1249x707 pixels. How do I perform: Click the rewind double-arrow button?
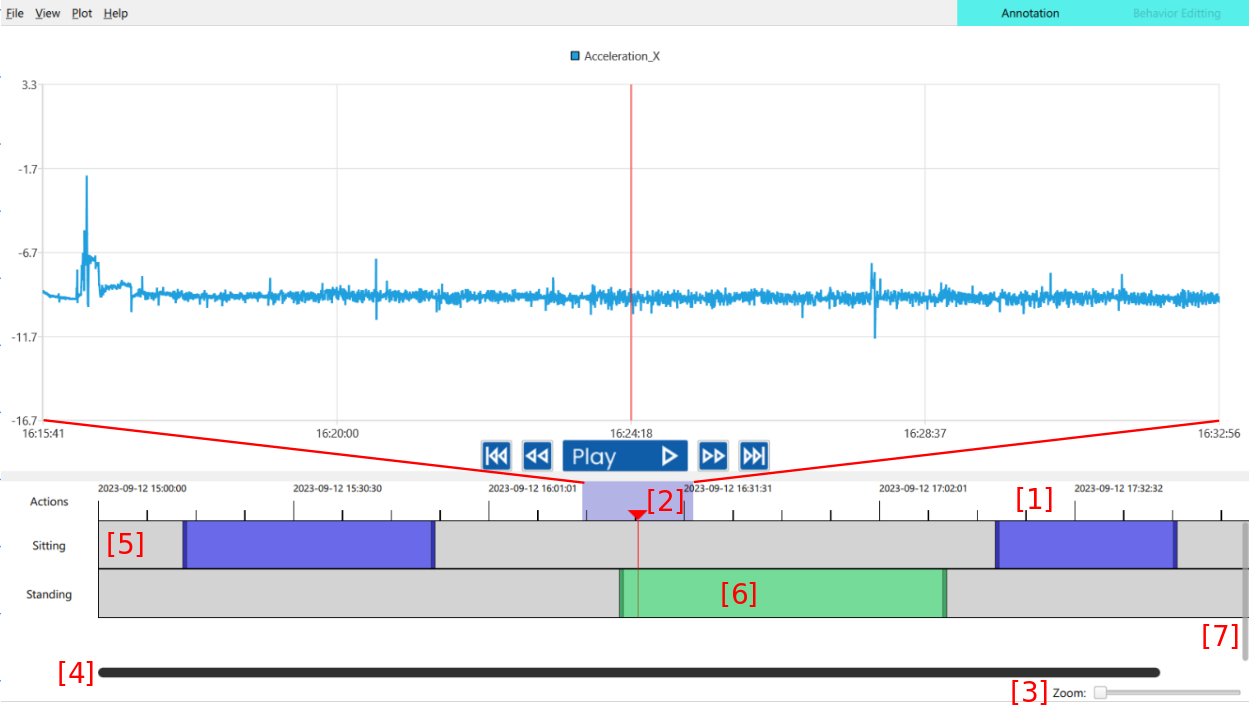537,456
